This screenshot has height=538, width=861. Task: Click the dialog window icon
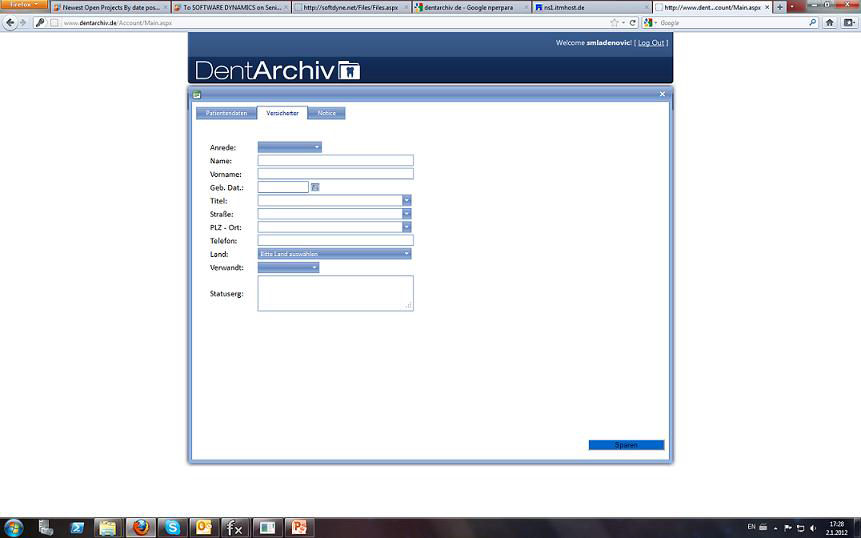[x=197, y=94]
